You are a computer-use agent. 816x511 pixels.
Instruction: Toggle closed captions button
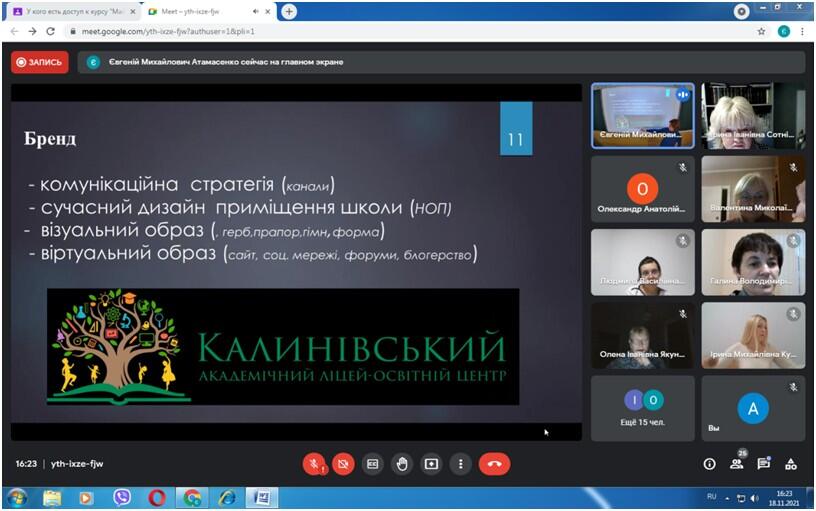coord(373,464)
